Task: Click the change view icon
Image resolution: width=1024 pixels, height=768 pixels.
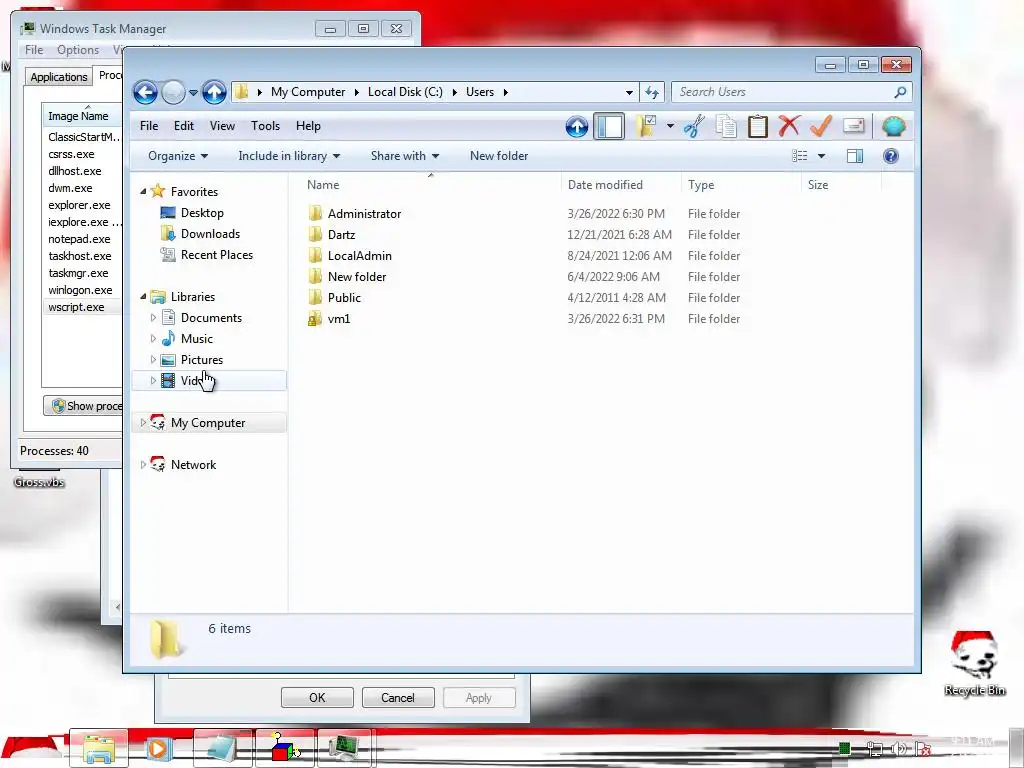Action: pos(799,155)
